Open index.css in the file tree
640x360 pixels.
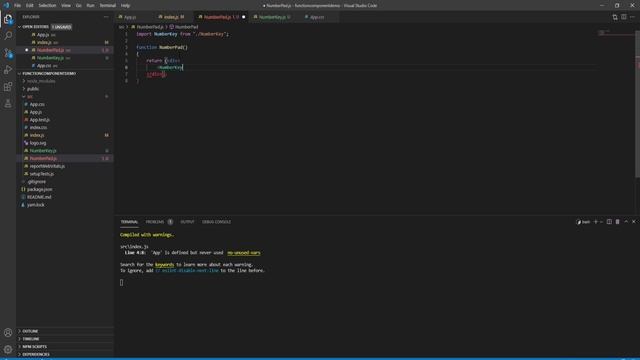38,128
